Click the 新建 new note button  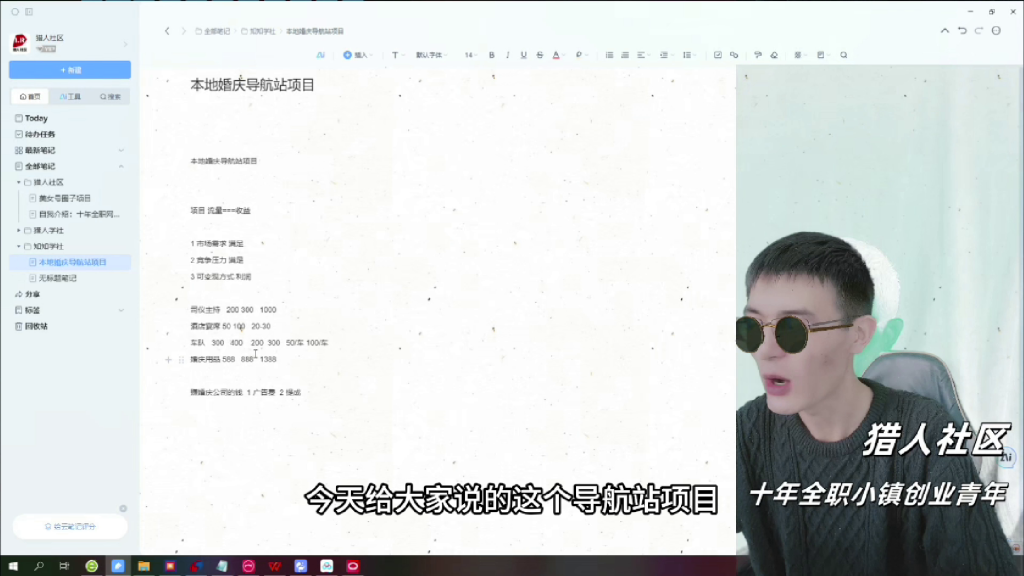click(x=70, y=70)
